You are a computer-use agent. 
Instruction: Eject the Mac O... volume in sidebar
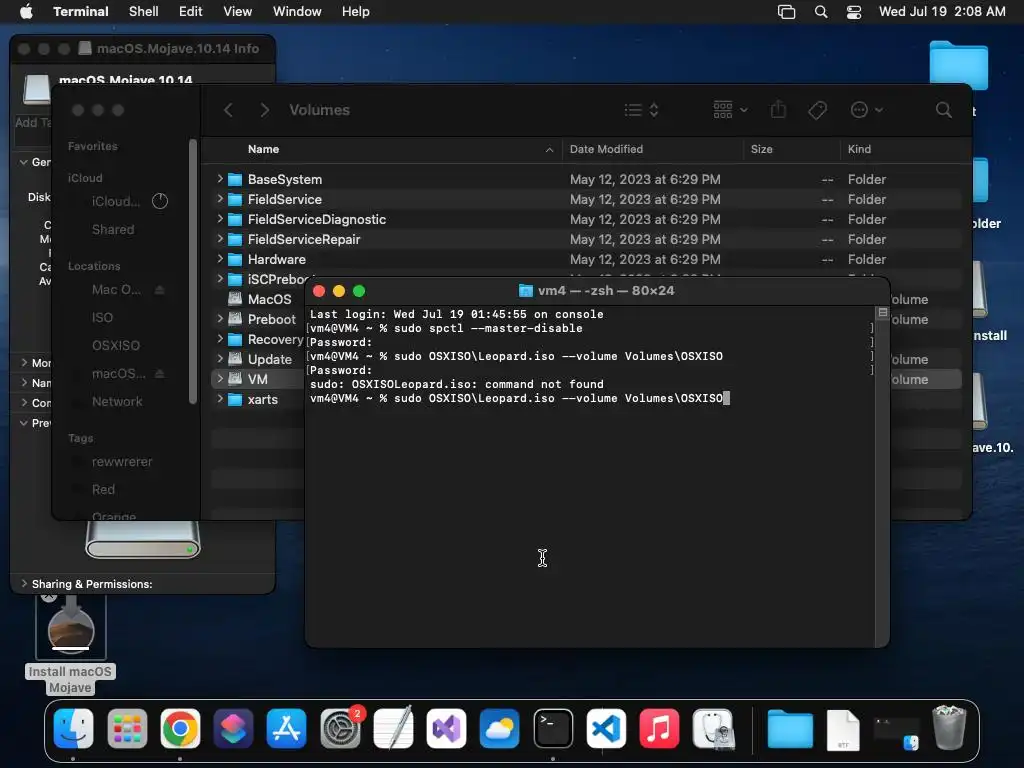point(159,289)
